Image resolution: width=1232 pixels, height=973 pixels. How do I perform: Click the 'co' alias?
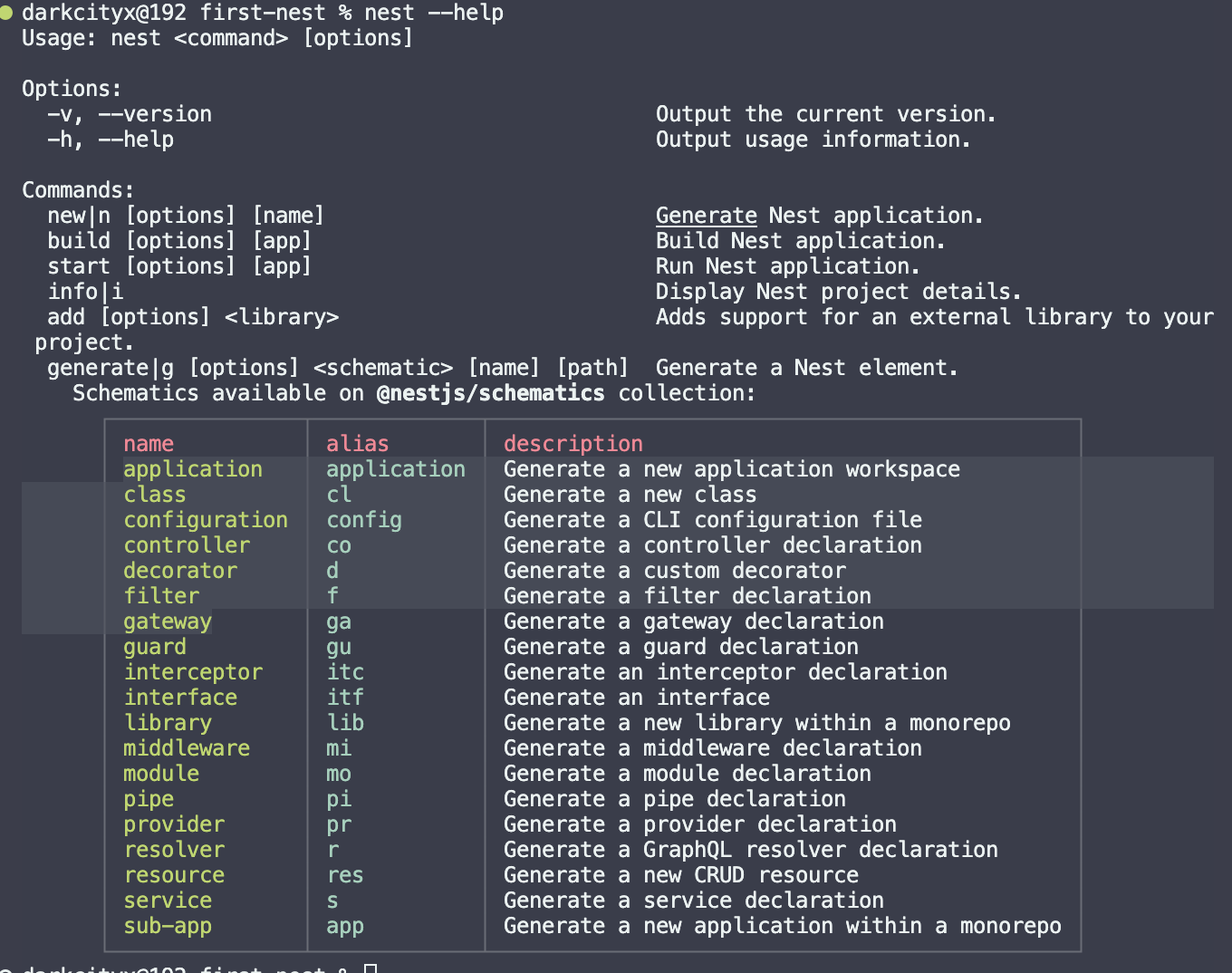coord(339,545)
